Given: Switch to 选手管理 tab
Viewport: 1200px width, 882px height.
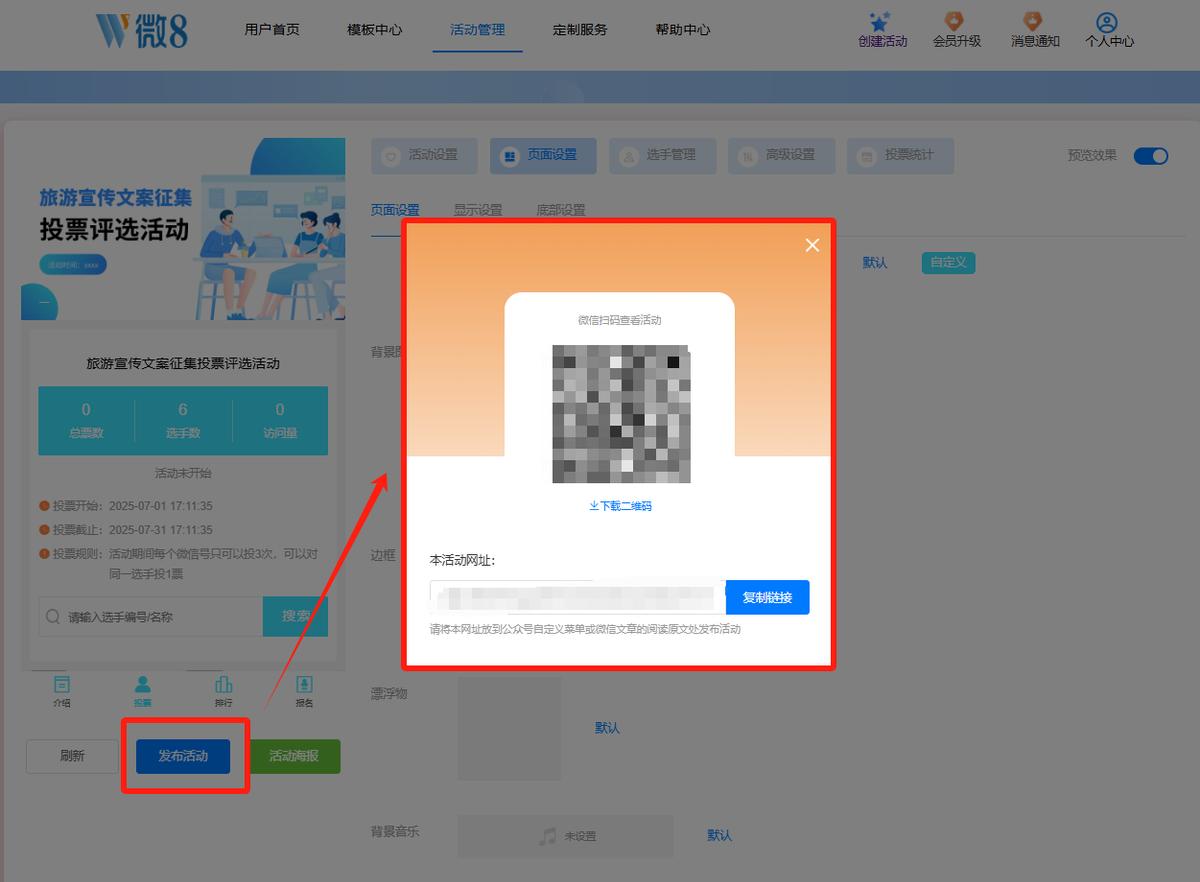Looking at the screenshot, I should pyautogui.click(x=662, y=155).
